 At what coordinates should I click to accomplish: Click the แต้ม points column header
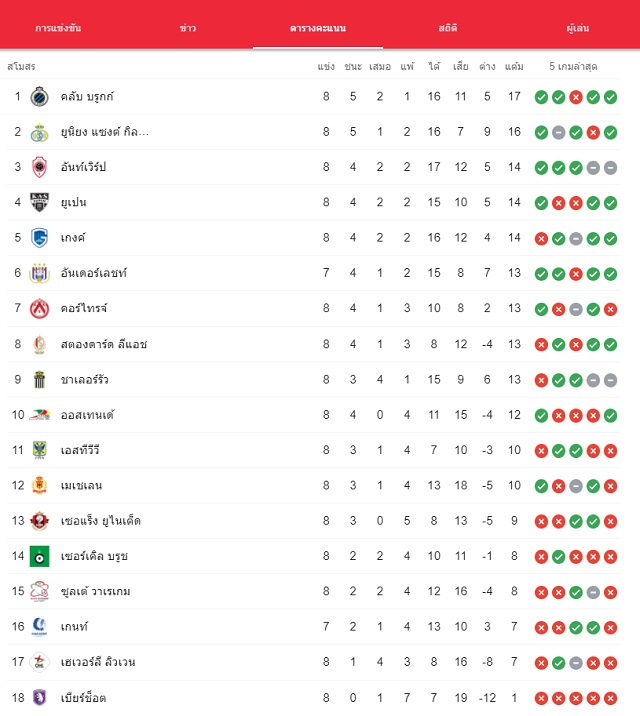click(x=514, y=67)
